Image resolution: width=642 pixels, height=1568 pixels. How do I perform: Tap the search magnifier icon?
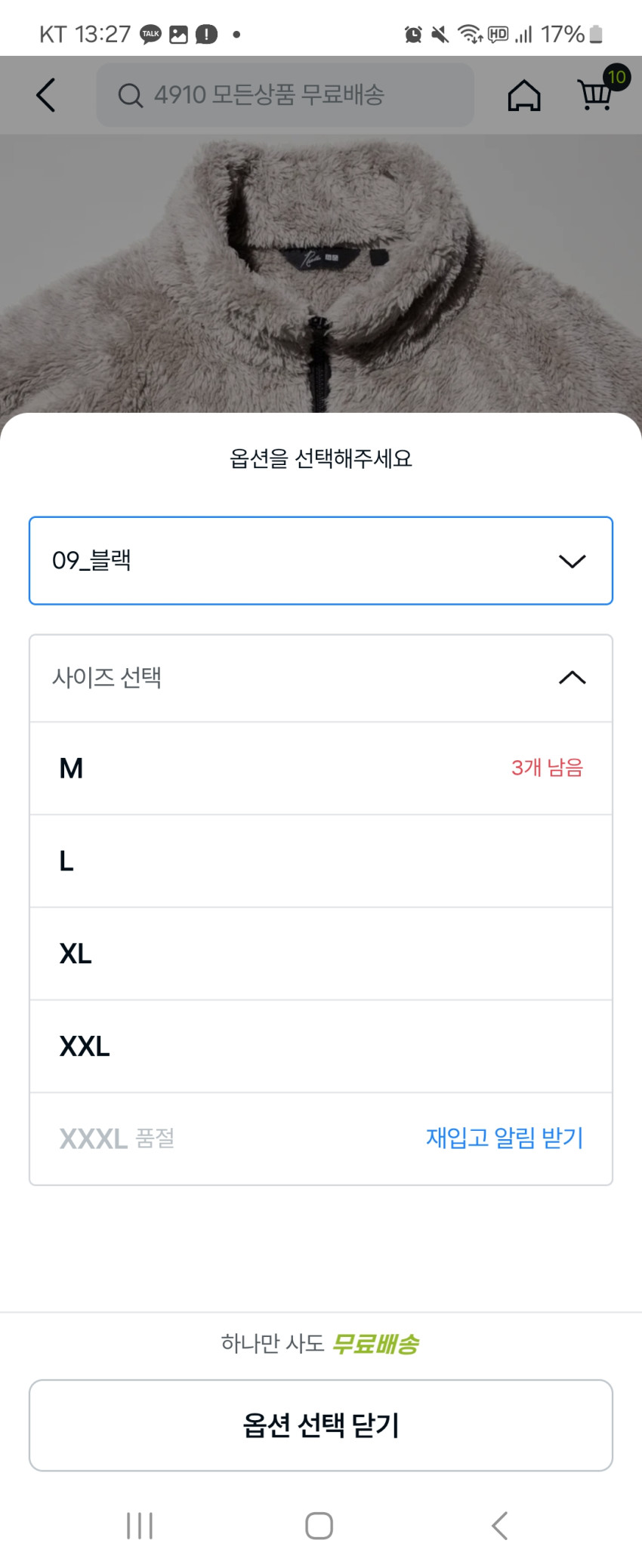[x=130, y=96]
